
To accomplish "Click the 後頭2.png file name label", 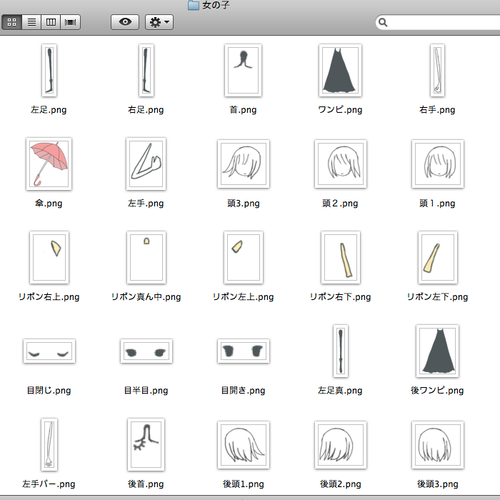I will [340, 484].
